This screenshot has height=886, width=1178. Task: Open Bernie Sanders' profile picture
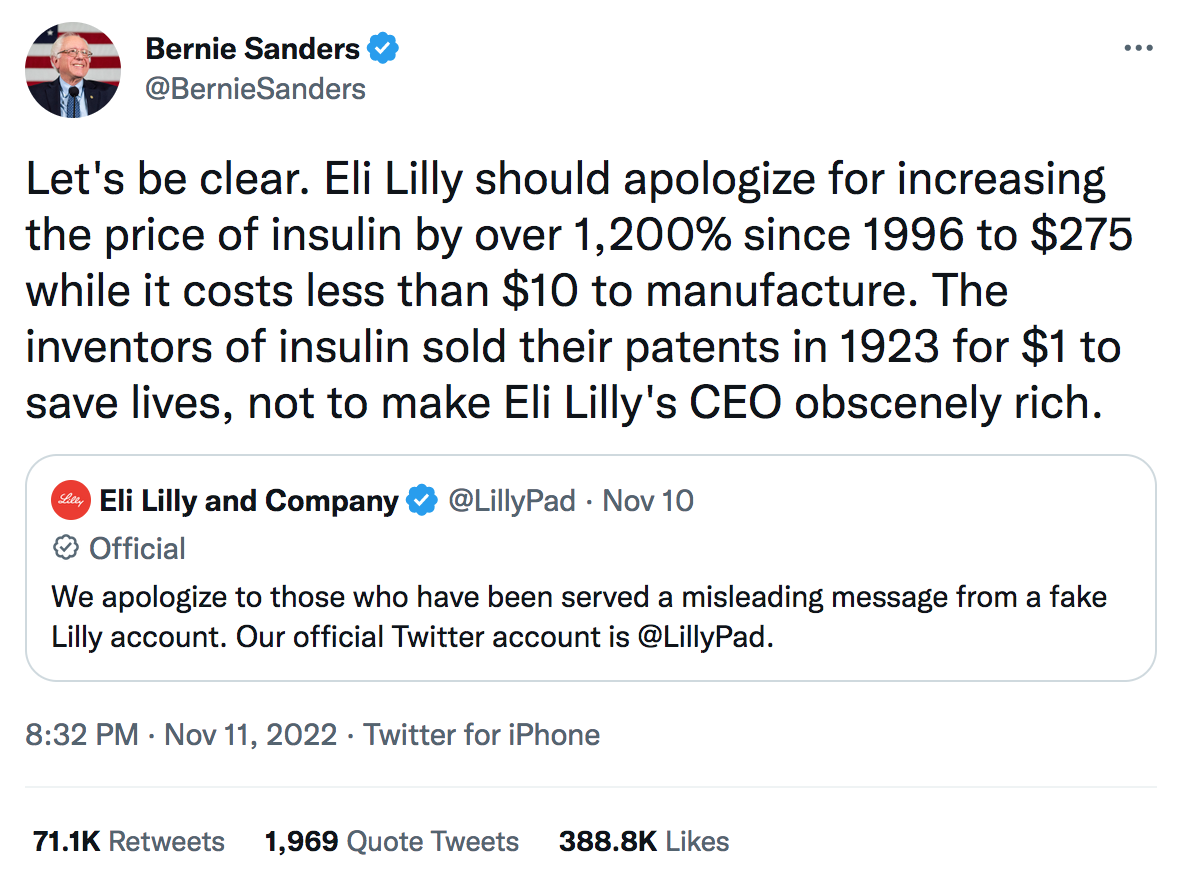pyautogui.click(x=73, y=70)
